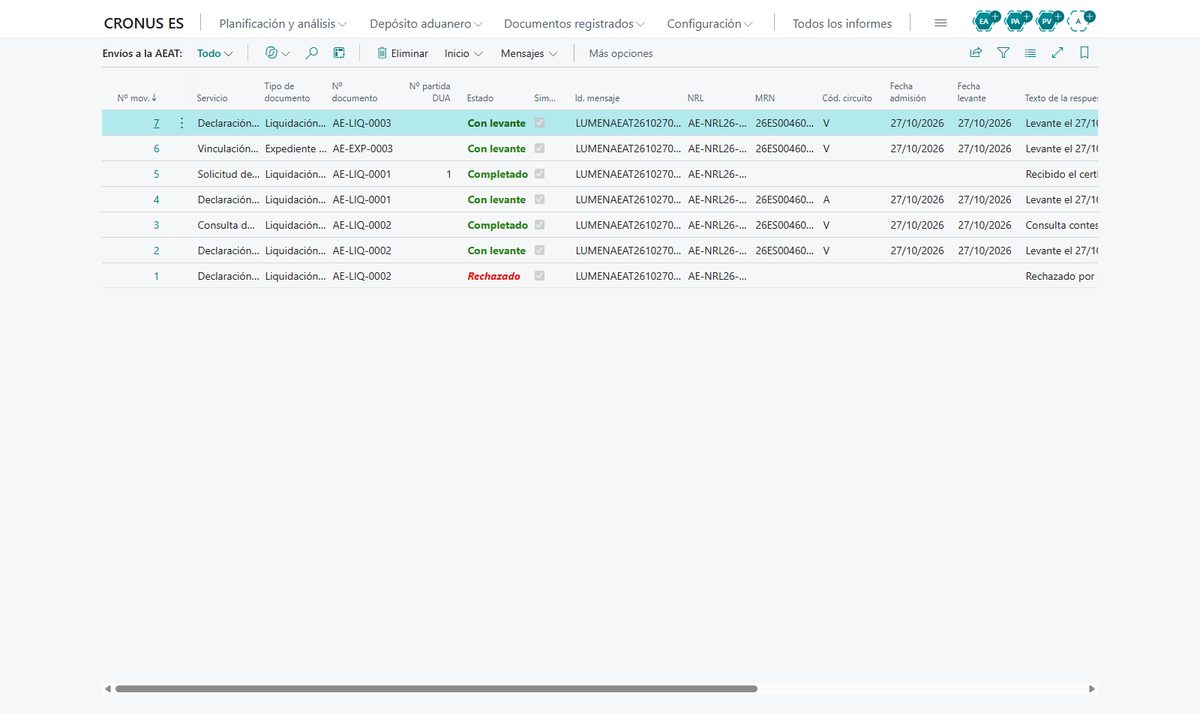The height and width of the screenshot is (714, 1200).
Task: Toggle the Sim. checkbox for AE-LIQ-0003 row
Action: pyautogui.click(x=540, y=123)
